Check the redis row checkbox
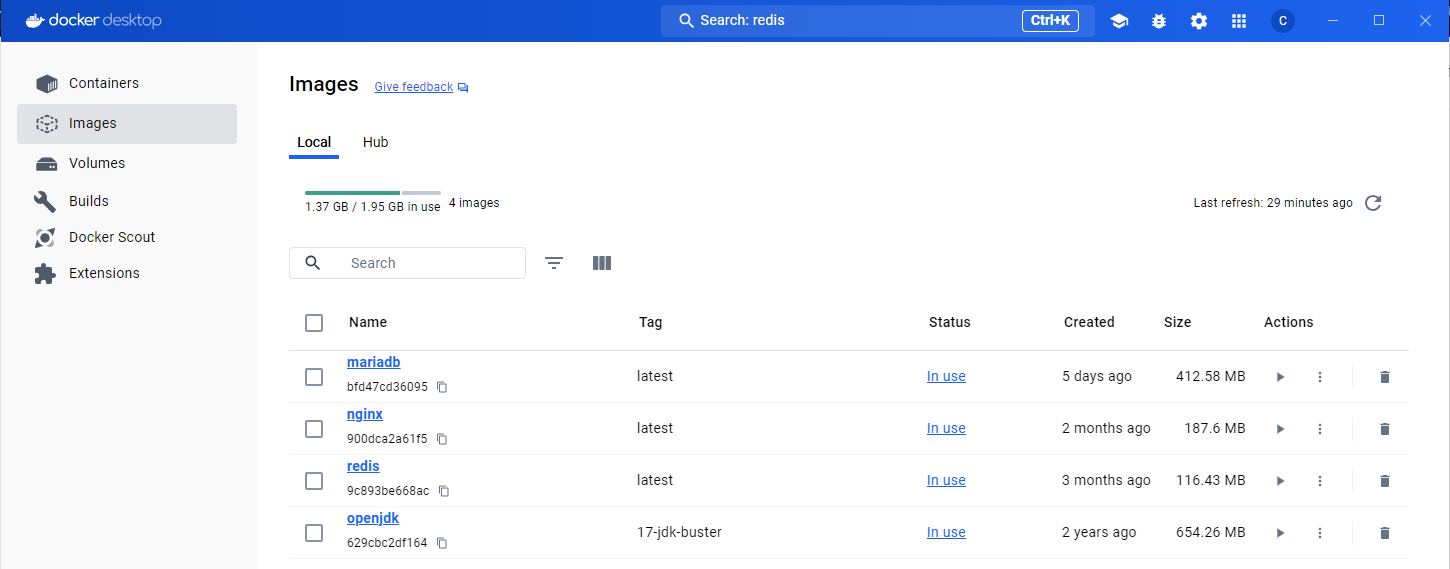The width and height of the screenshot is (1450, 569). [x=314, y=481]
